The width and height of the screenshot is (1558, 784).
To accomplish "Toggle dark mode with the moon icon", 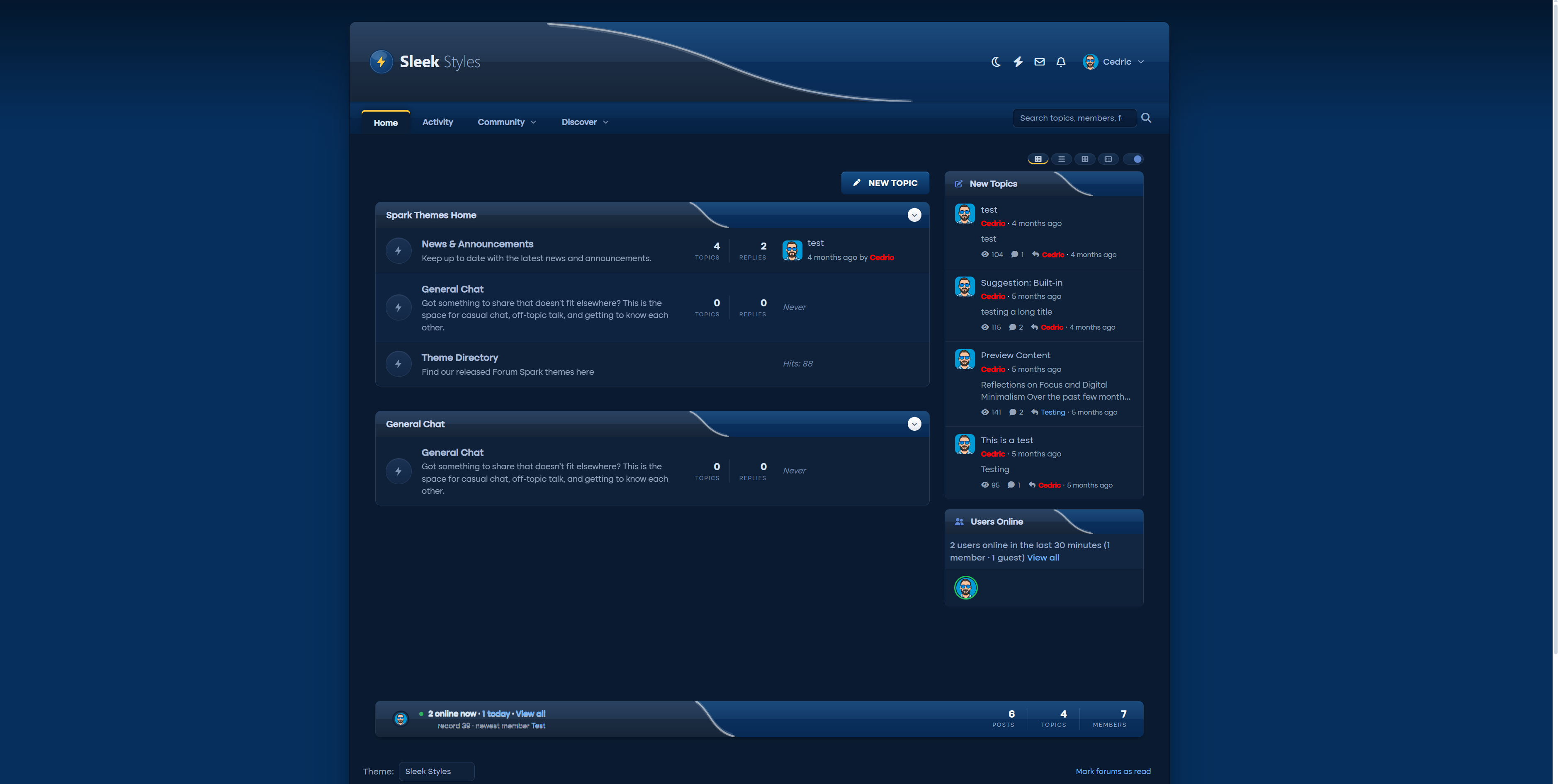I will click(x=996, y=62).
